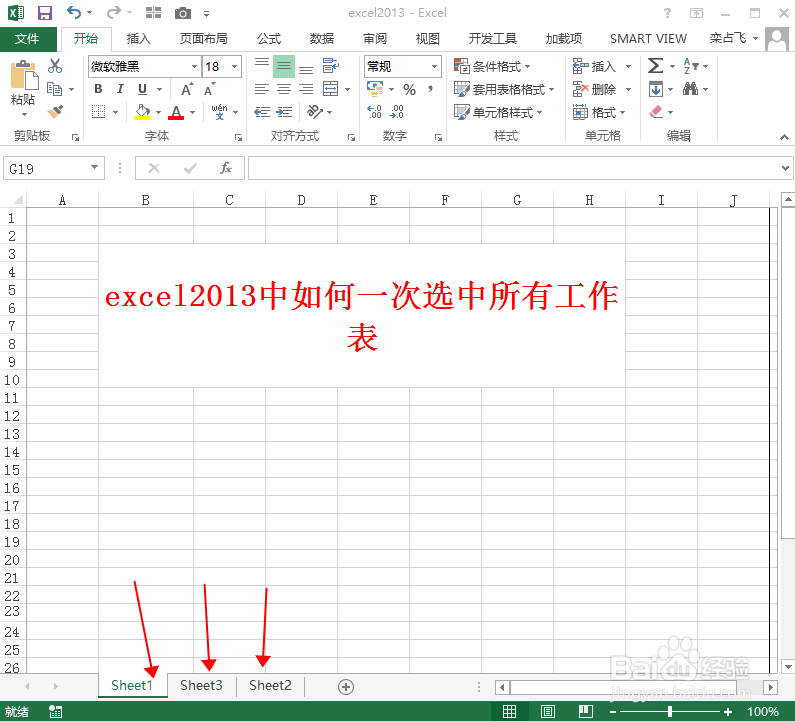Decrease the indent
The width and height of the screenshot is (795, 721).
[x=262, y=112]
